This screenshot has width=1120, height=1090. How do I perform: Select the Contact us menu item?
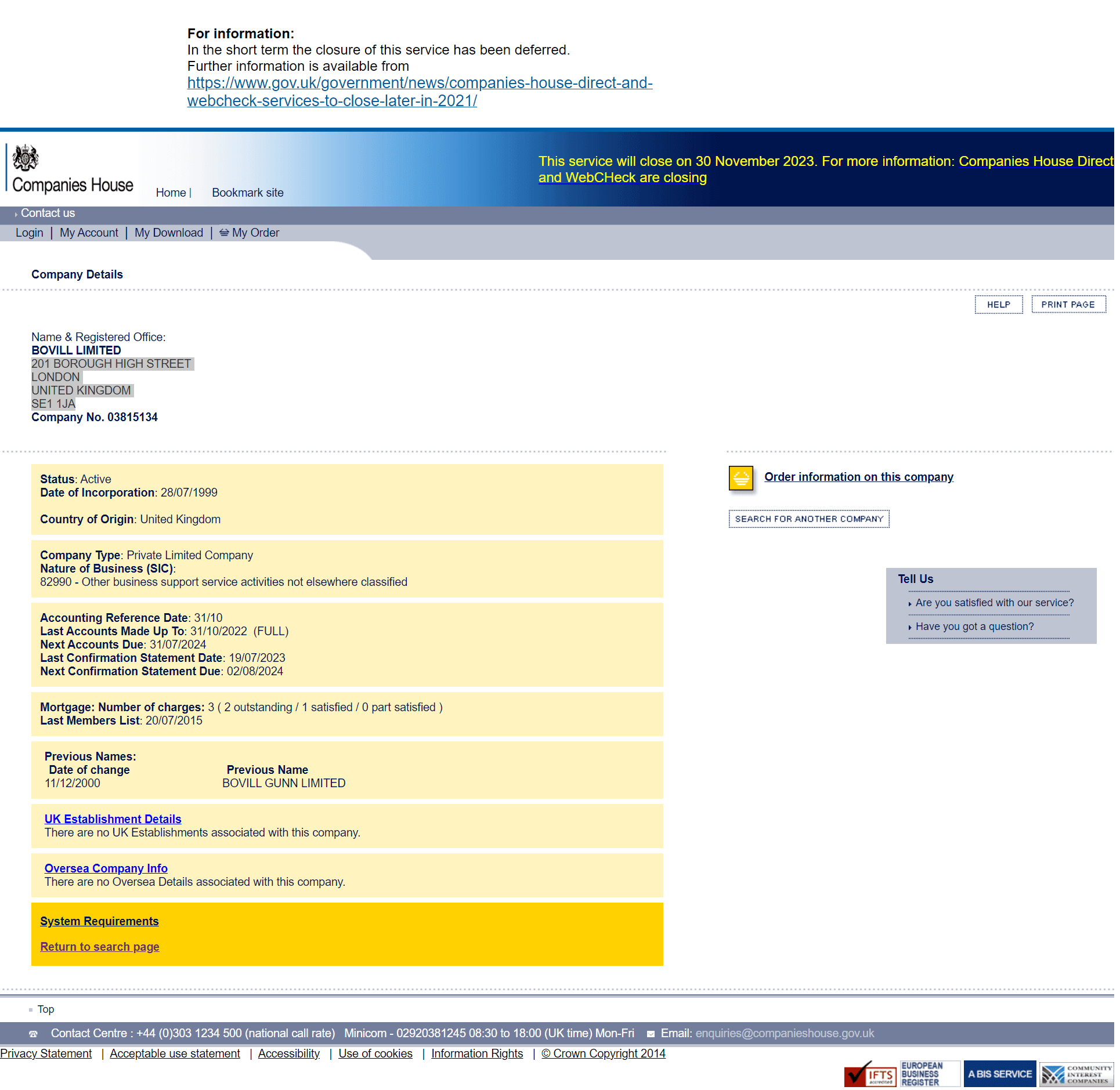48,212
